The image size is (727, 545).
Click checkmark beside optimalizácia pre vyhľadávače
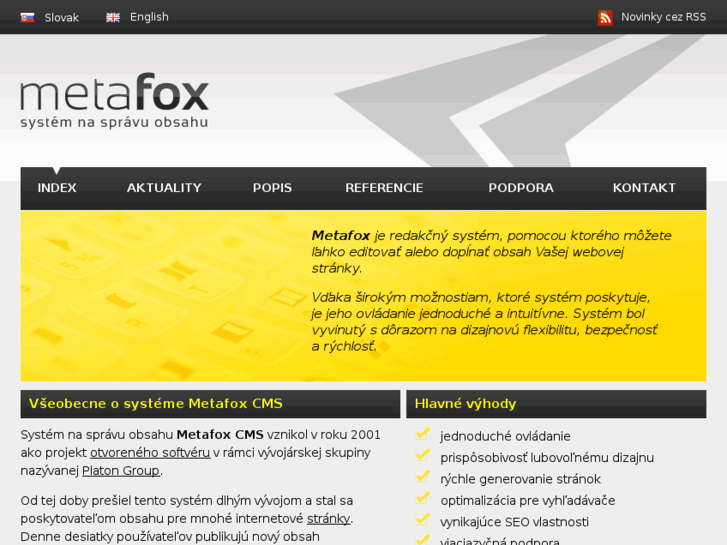coord(422,498)
